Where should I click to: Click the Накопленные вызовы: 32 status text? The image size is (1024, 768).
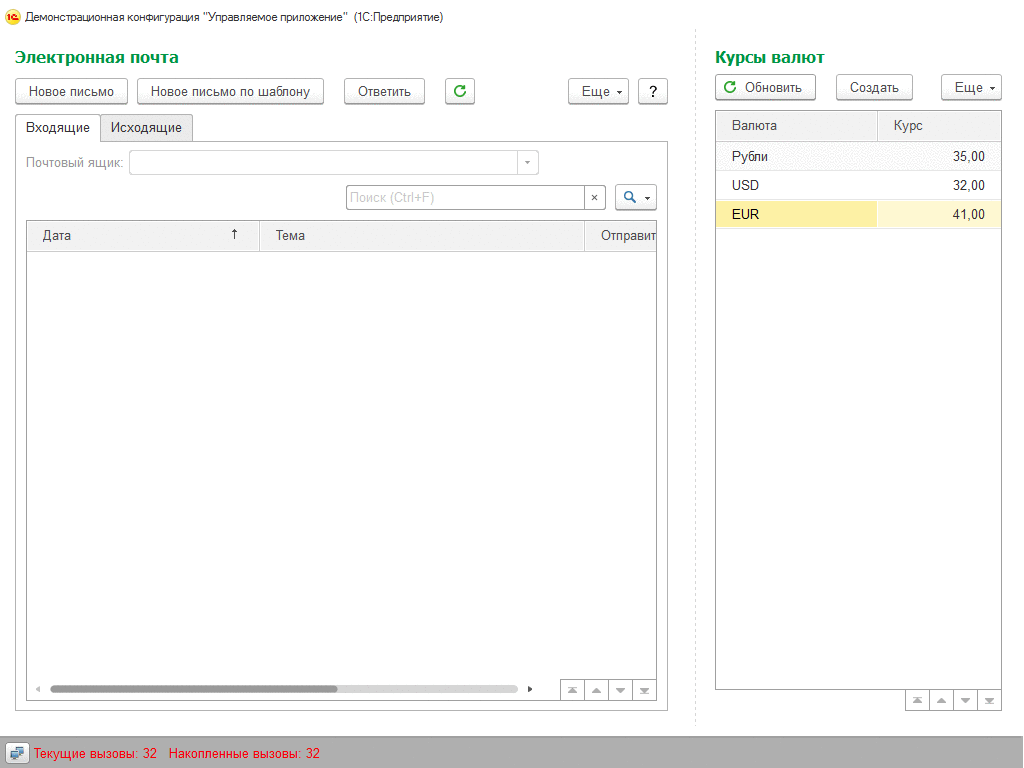coord(244,754)
